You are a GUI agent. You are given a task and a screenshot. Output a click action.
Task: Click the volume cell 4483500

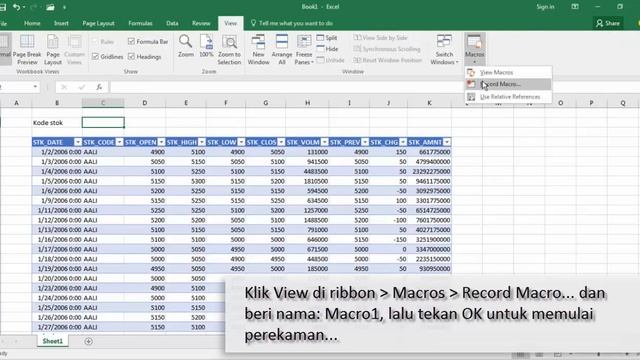point(307,171)
